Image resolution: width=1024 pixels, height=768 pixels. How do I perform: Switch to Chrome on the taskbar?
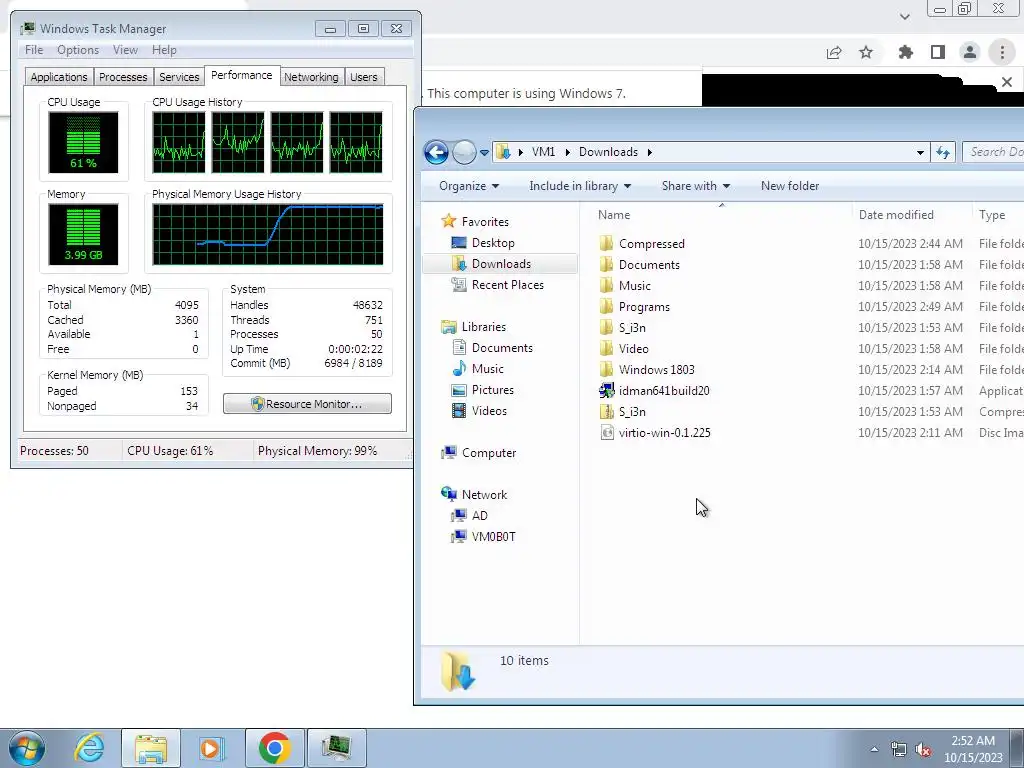[x=275, y=748]
